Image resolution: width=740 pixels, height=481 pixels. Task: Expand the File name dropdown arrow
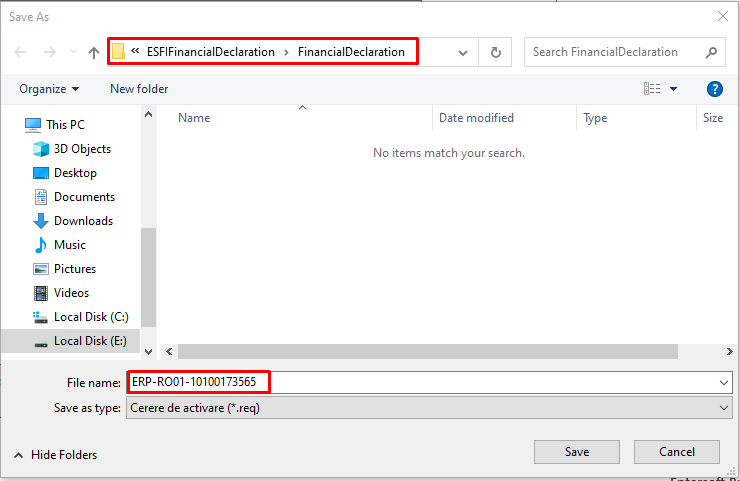coord(723,382)
